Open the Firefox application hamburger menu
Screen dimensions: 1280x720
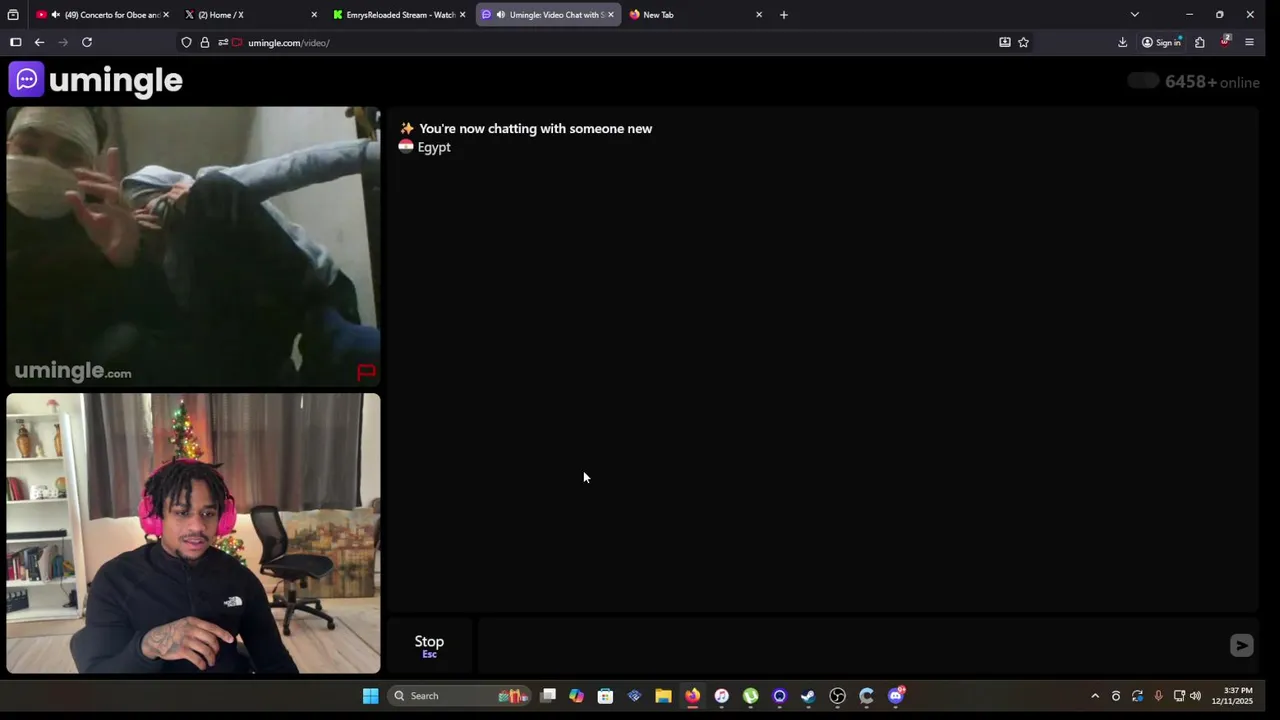tap(1249, 42)
